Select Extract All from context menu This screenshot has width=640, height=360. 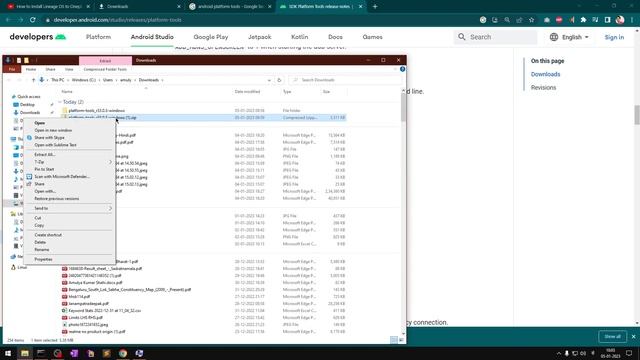[x=44, y=155]
